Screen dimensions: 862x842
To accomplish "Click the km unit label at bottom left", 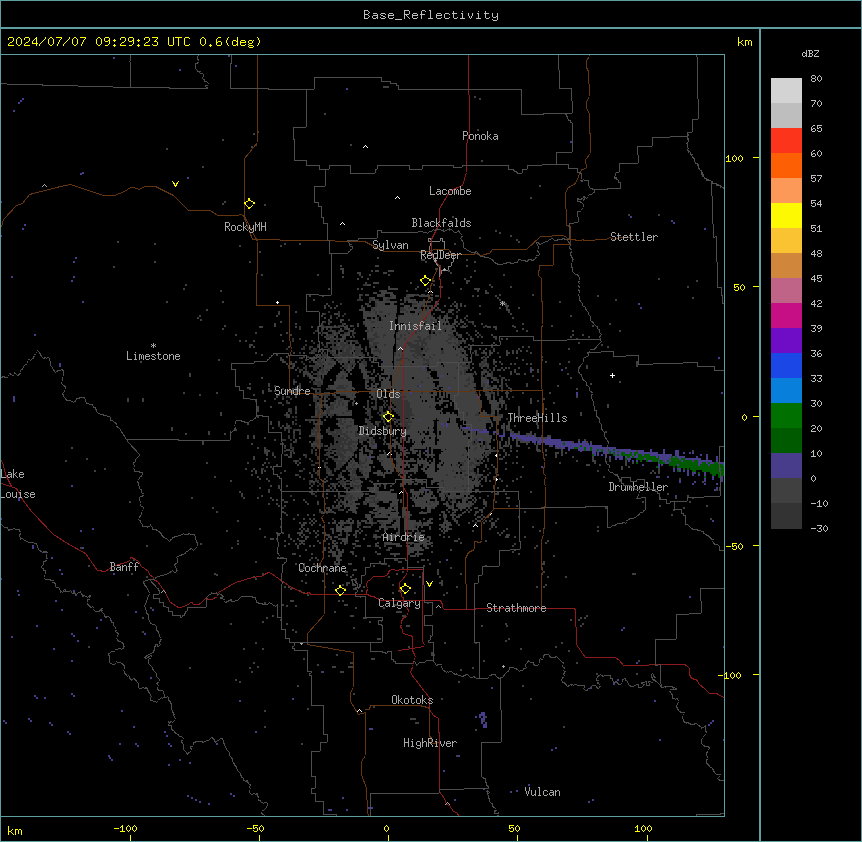I will 15,830.
